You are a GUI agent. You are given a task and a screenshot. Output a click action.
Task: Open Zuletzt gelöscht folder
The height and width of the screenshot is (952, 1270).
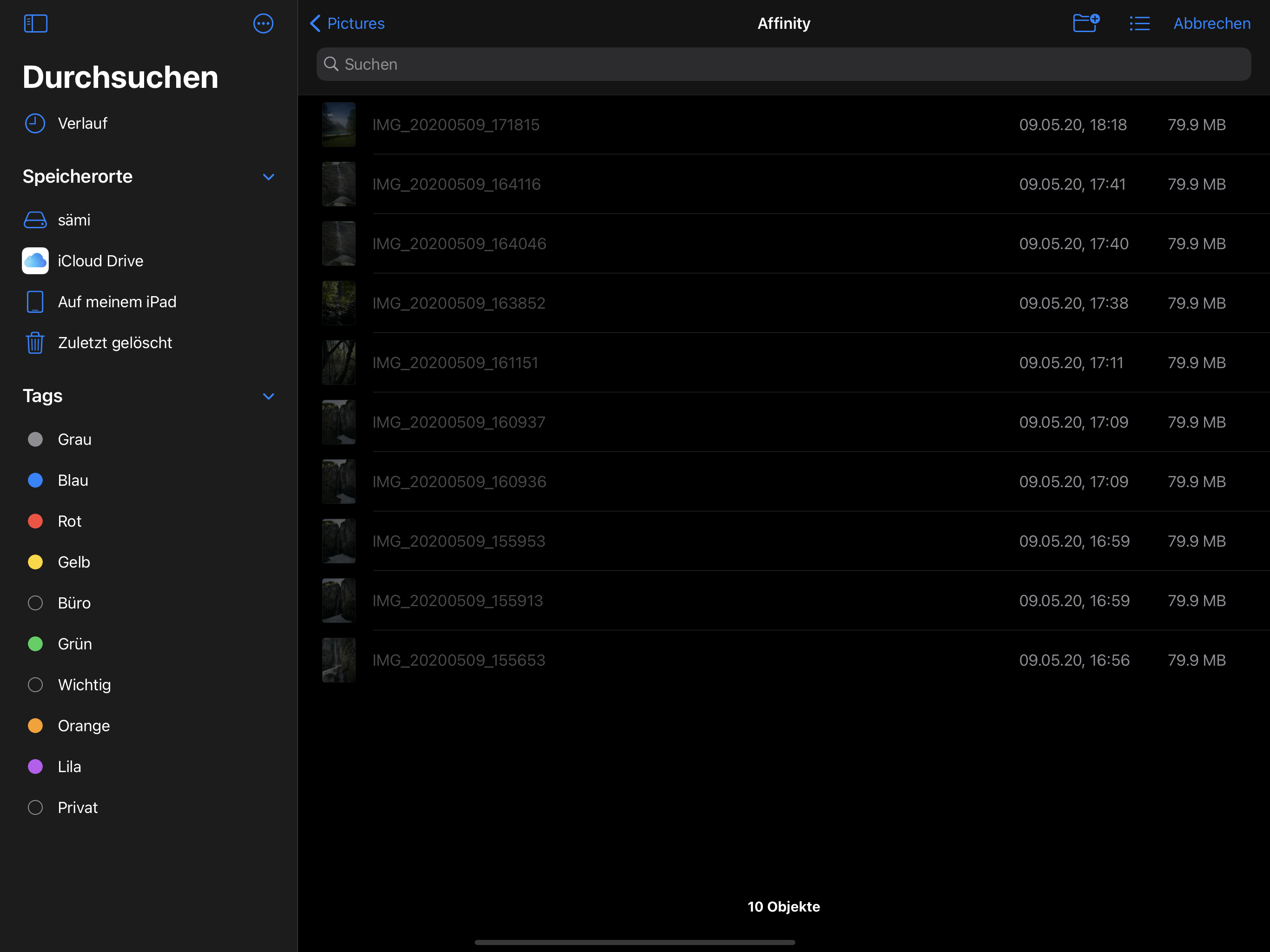[149, 343]
